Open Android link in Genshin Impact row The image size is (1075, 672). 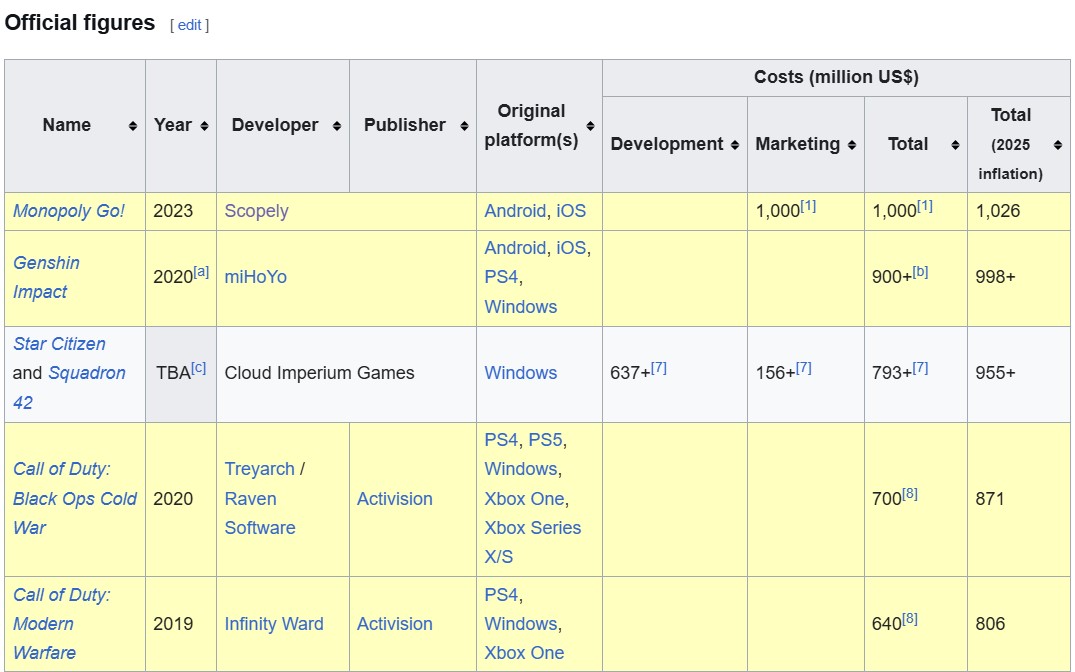click(515, 248)
